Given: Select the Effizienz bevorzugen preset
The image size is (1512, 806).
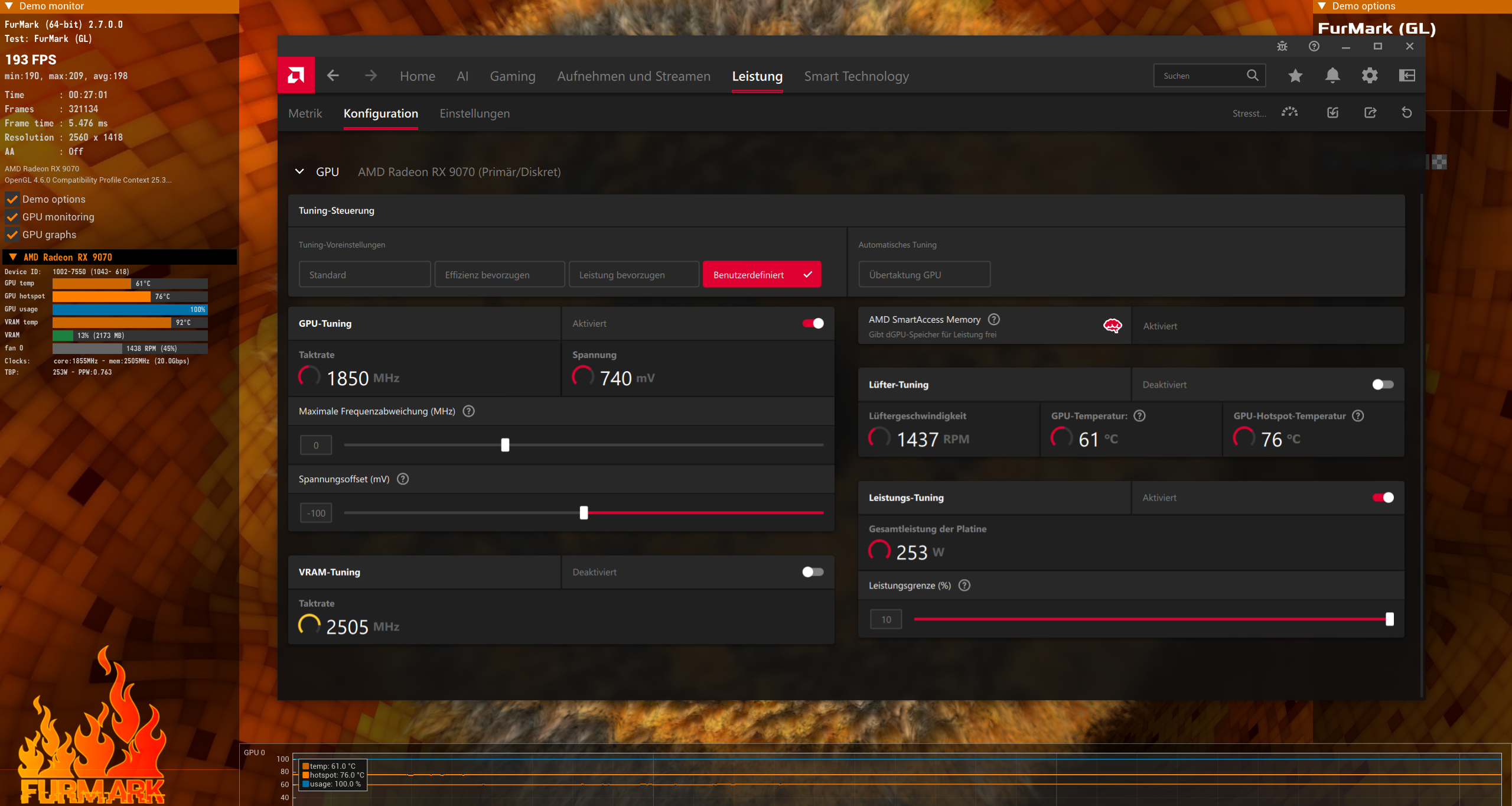Looking at the screenshot, I should 499,275.
